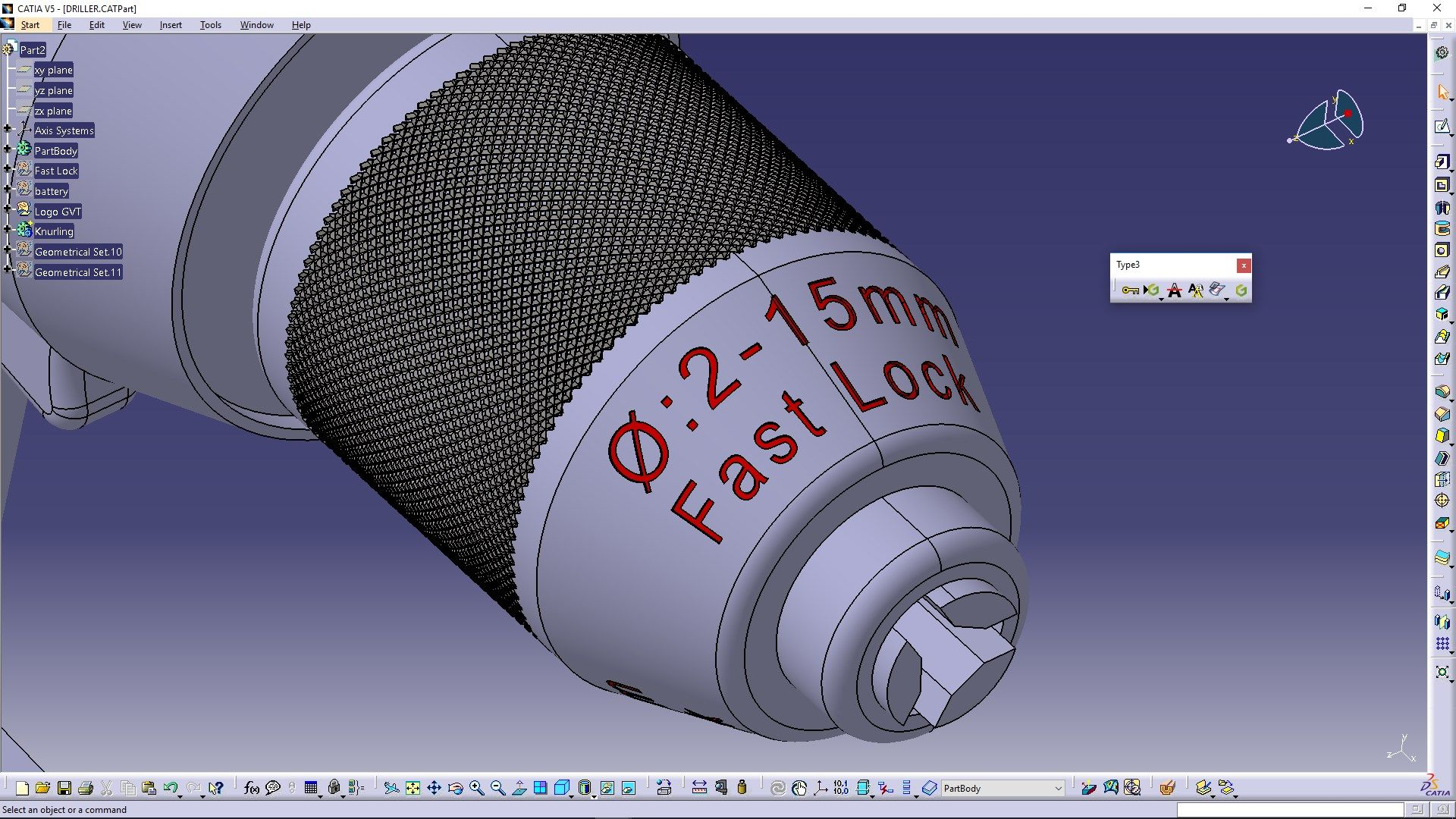Open a file with the folder icon
Viewport: 1456px width, 819px height.
coord(43,789)
